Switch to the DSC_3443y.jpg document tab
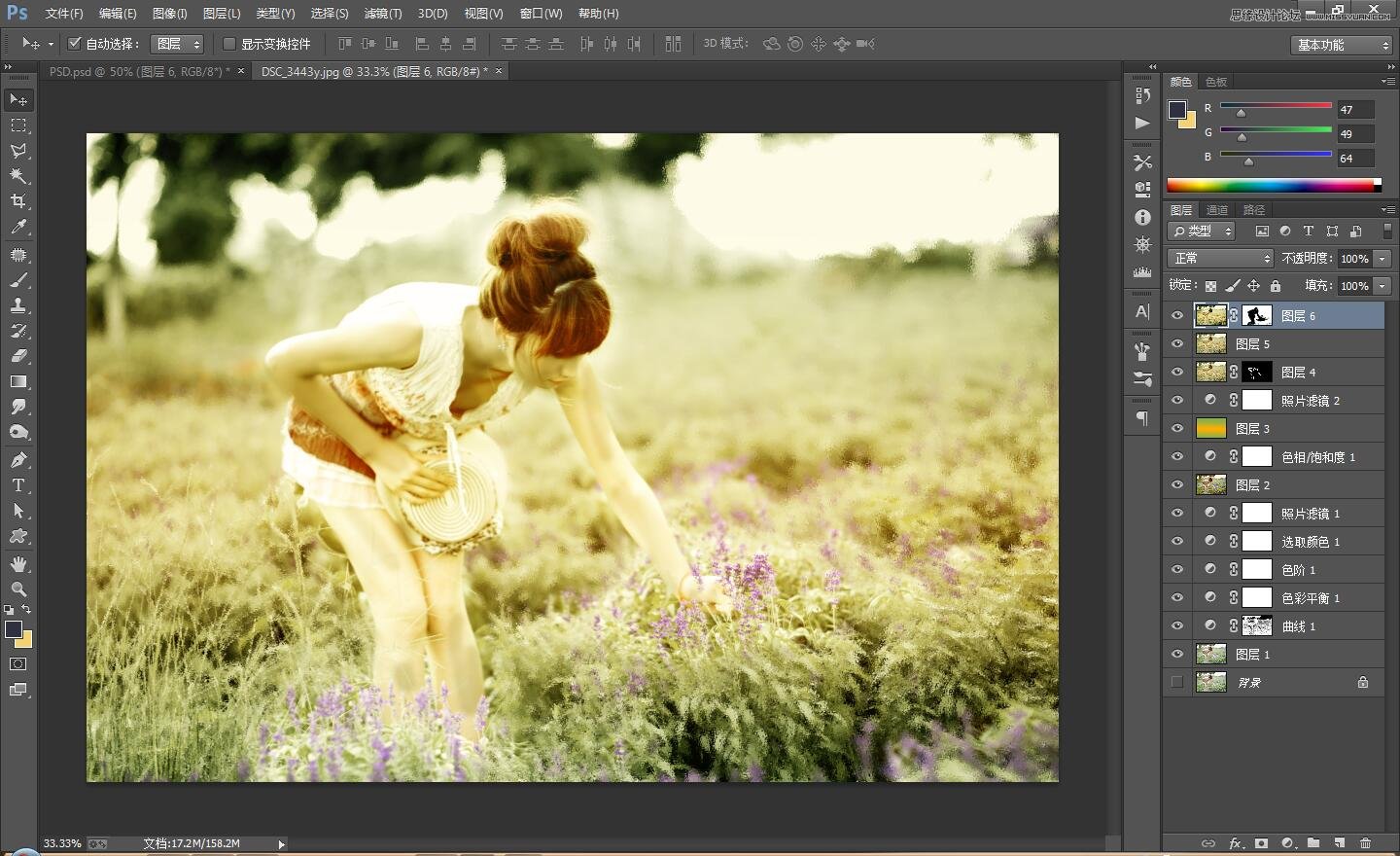Viewport: 1400px width, 856px height. click(x=369, y=71)
